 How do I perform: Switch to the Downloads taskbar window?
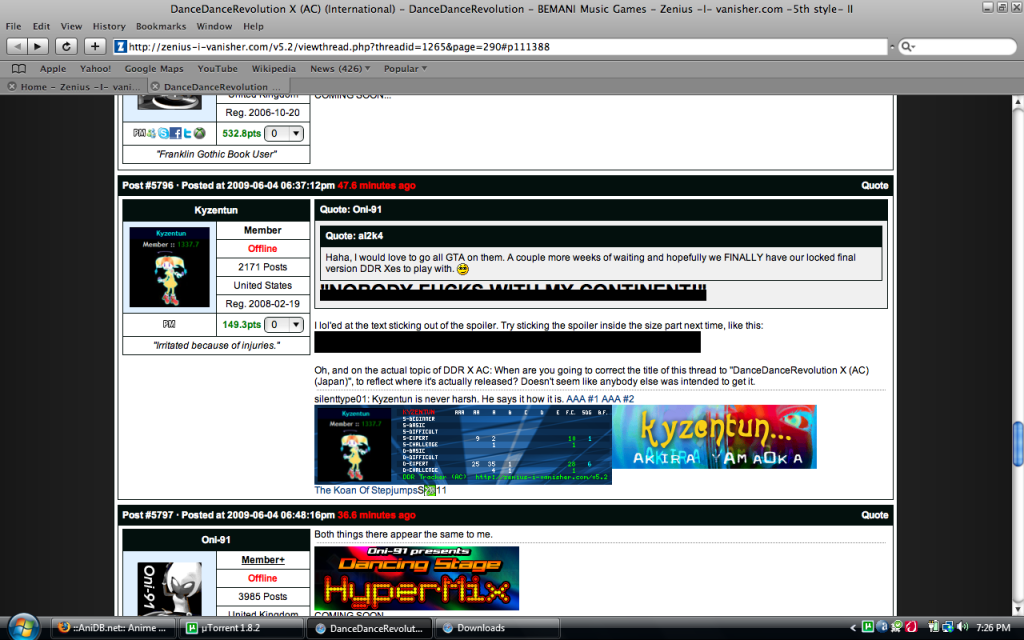pos(497,628)
